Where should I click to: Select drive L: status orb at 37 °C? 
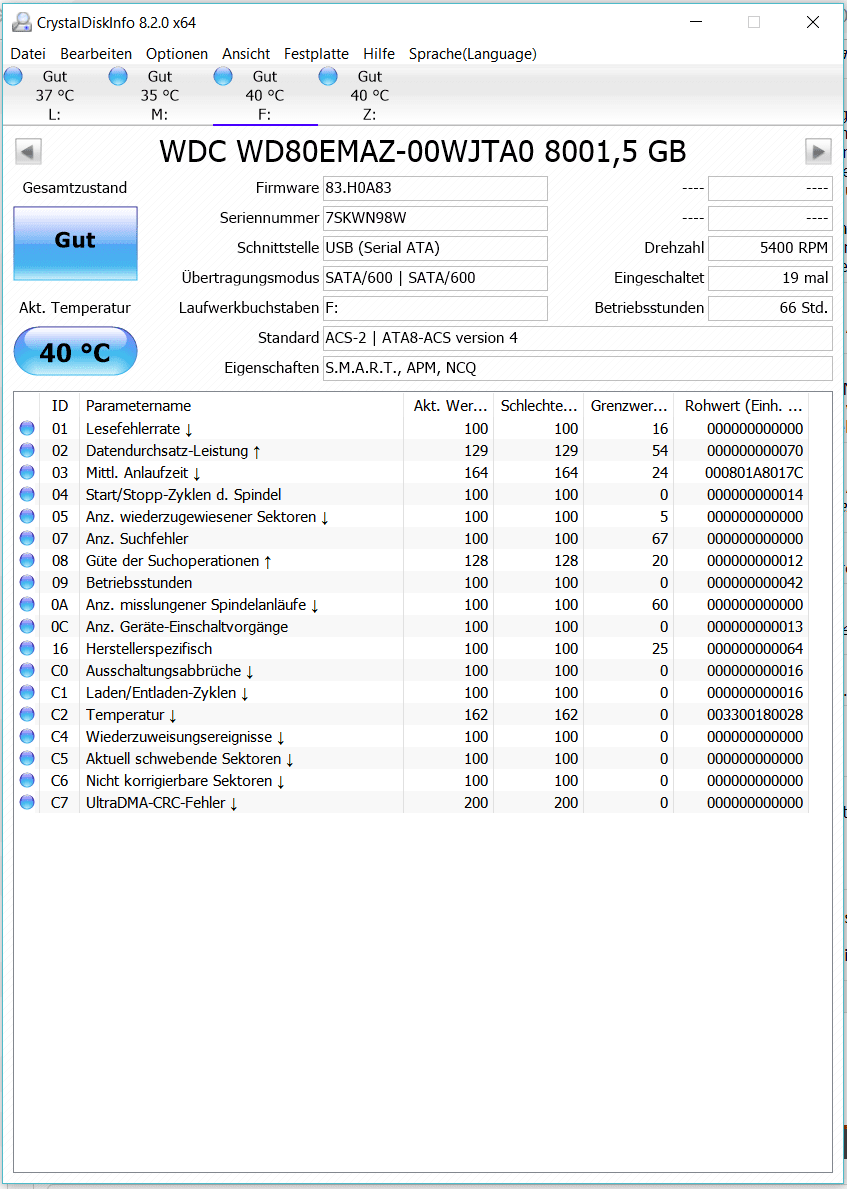click(x=14, y=76)
